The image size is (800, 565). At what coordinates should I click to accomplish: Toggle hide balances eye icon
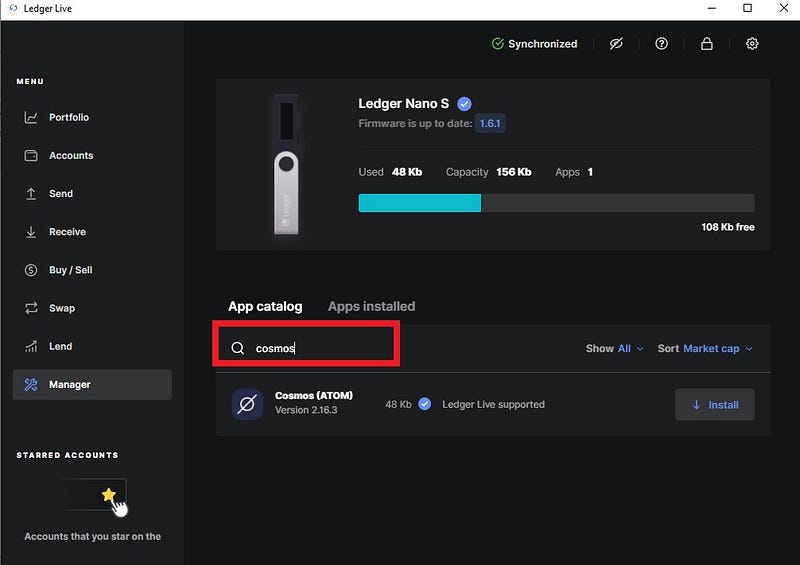(x=616, y=44)
